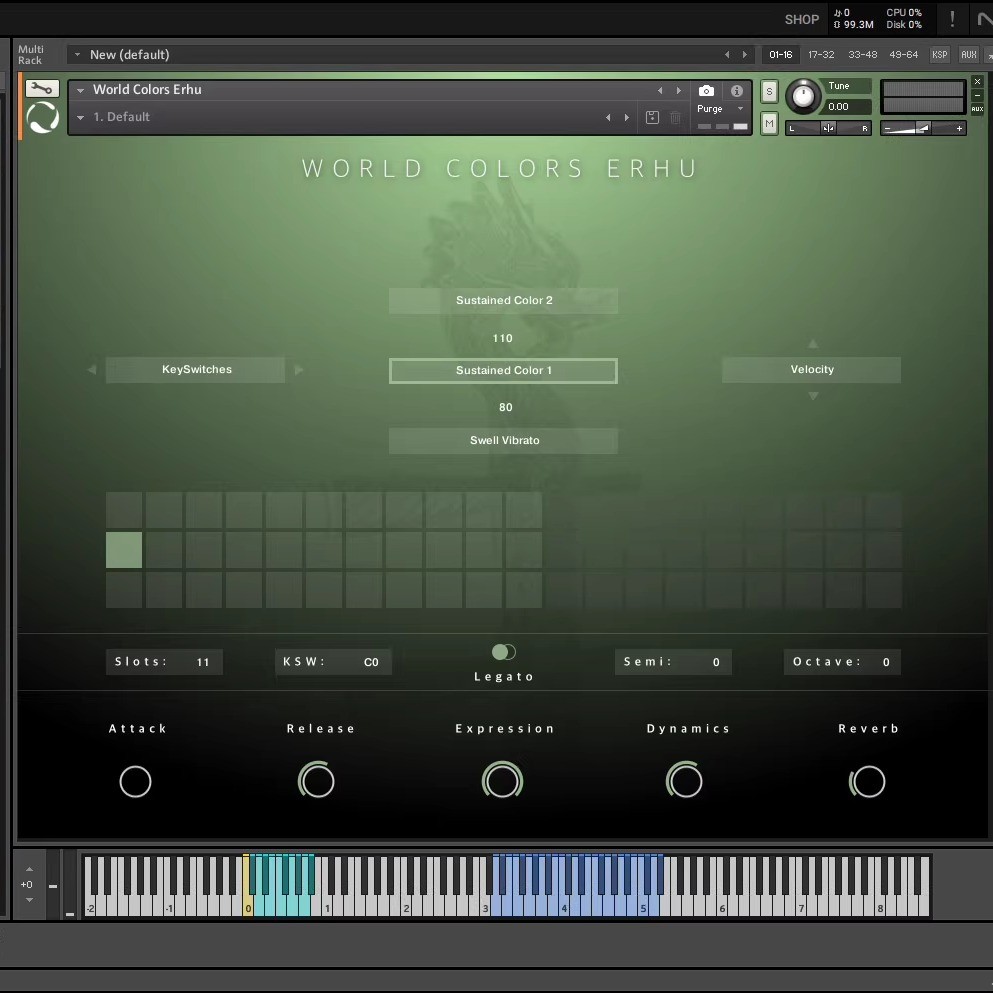Select the Sustained Color 2 articulation
Image resolution: width=993 pixels, height=993 pixels.
coord(503,301)
